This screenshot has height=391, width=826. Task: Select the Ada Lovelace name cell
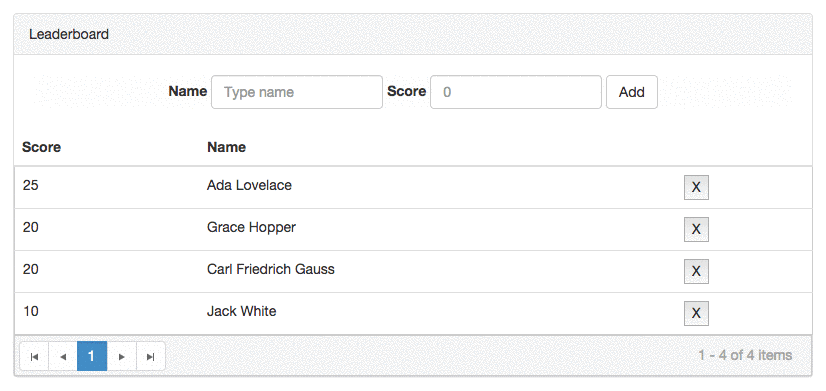point(249,185)
